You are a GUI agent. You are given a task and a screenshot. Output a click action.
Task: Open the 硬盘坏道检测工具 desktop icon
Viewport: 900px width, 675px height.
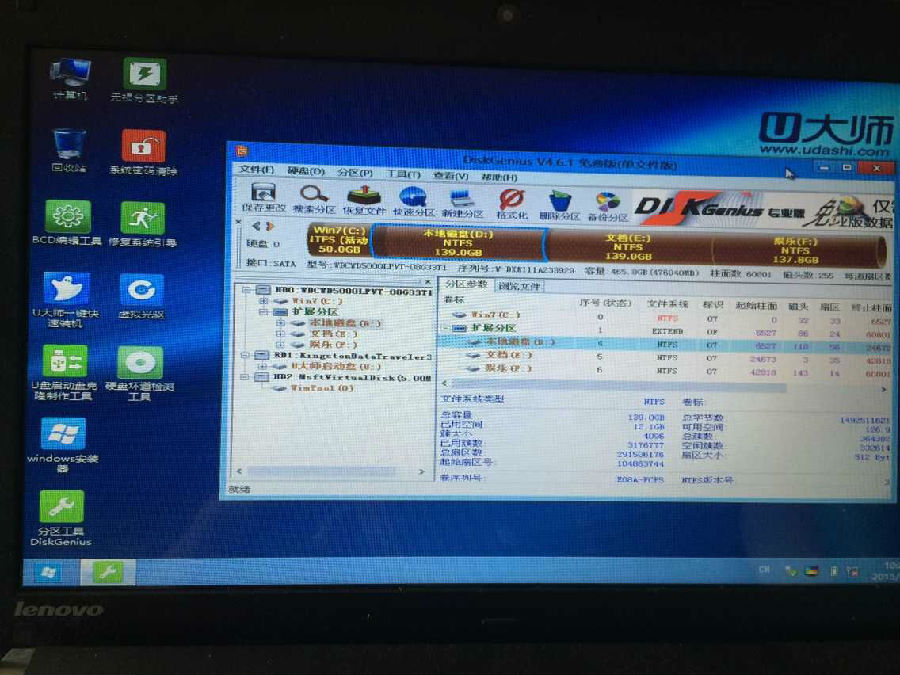tap(139, 373)
